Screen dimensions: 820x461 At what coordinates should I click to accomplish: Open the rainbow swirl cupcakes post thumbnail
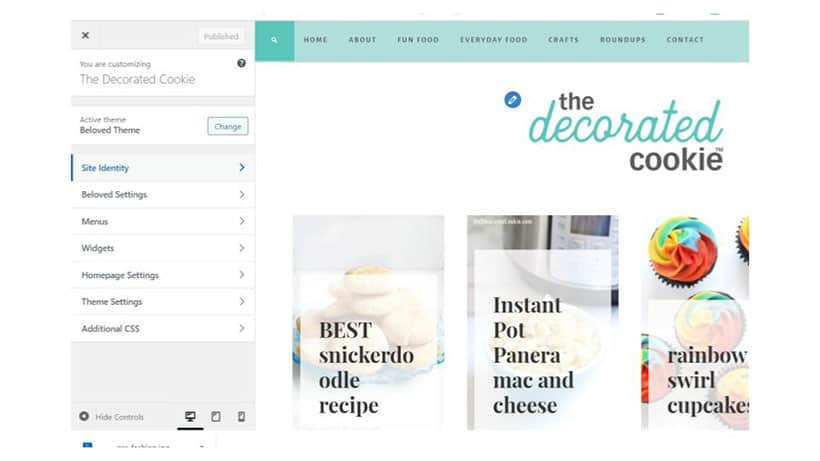695,322
